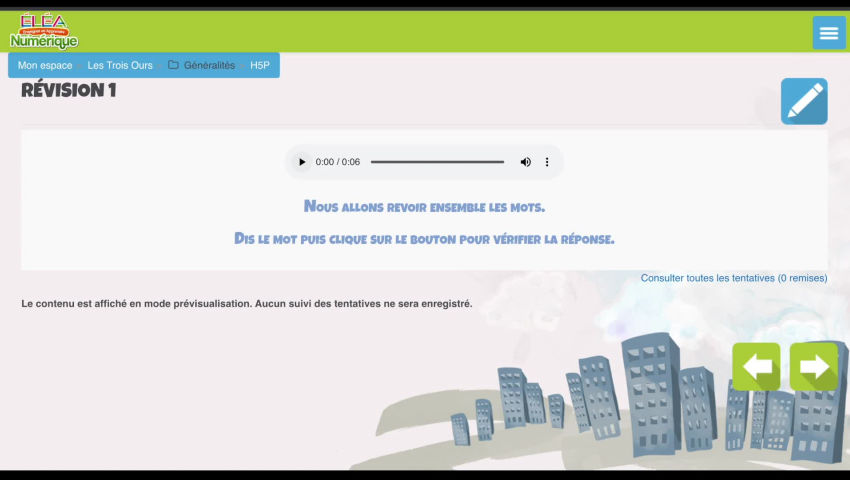
Task: Click the pencil edit icon
Action: pyautogui.click(x=804, y=101)
